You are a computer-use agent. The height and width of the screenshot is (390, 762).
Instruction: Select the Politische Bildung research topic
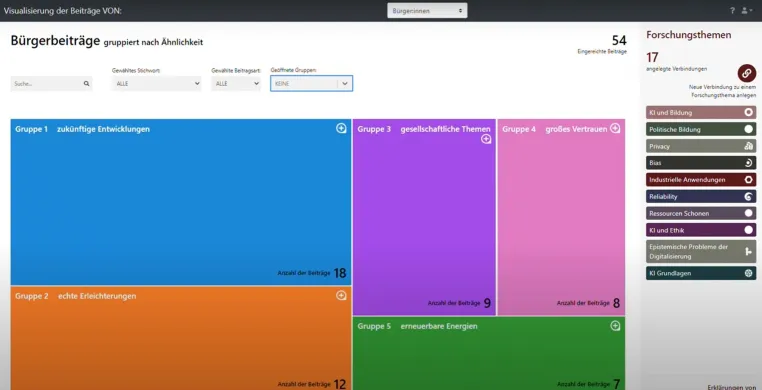click(701, 129)
